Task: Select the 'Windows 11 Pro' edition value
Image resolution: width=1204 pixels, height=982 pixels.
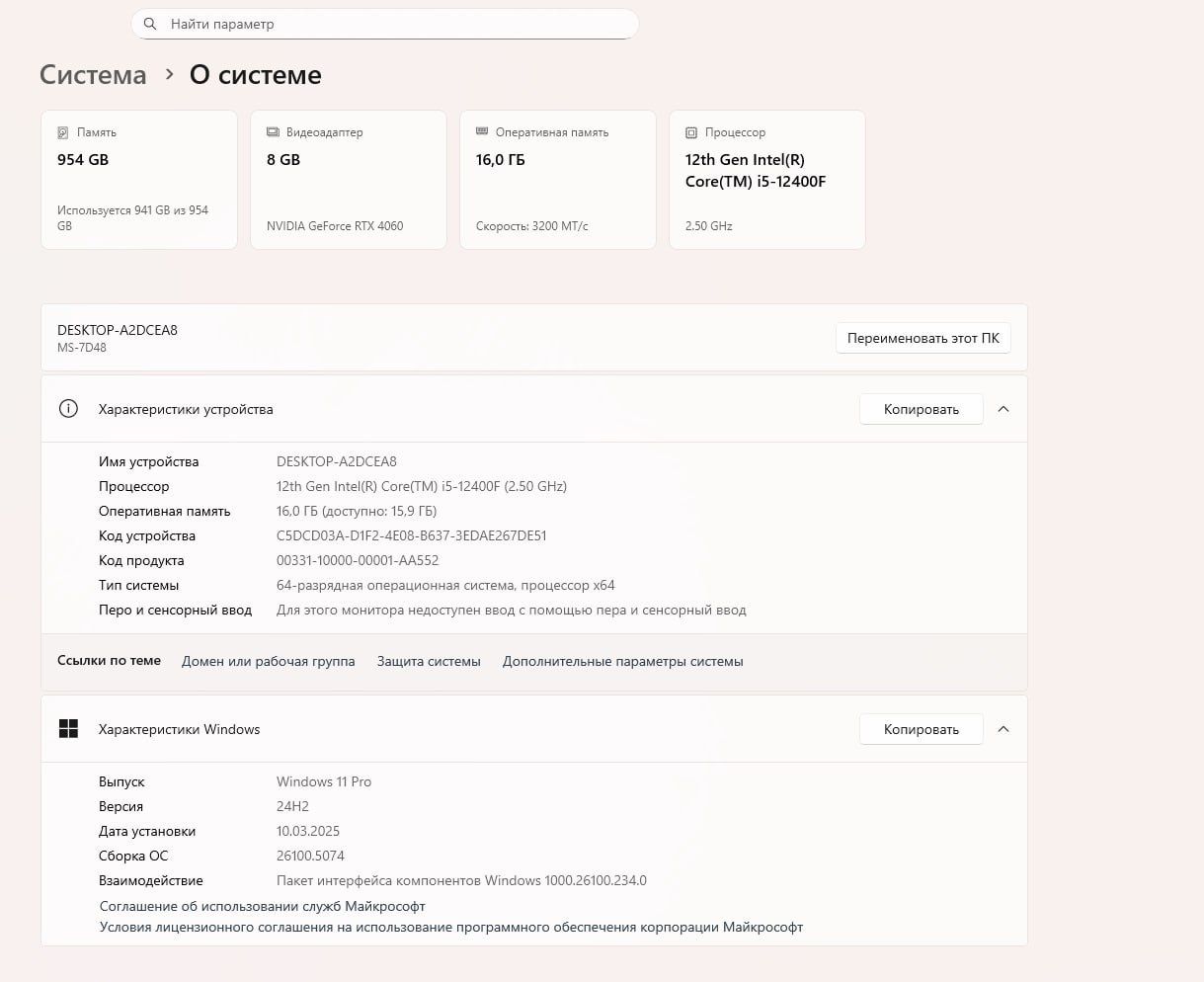Action: coord(324,781)
